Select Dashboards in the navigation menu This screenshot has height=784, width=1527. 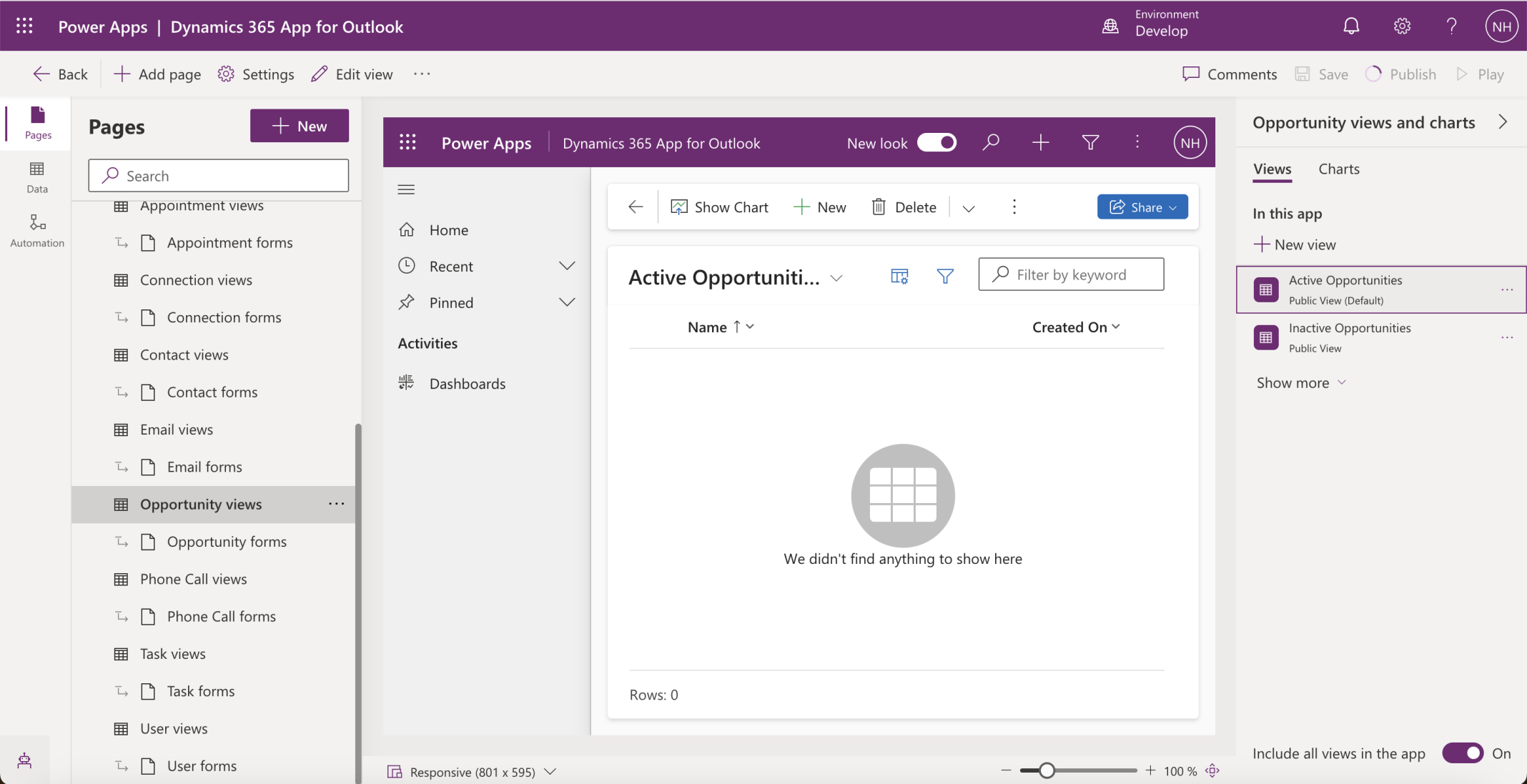tap(467, 383)
